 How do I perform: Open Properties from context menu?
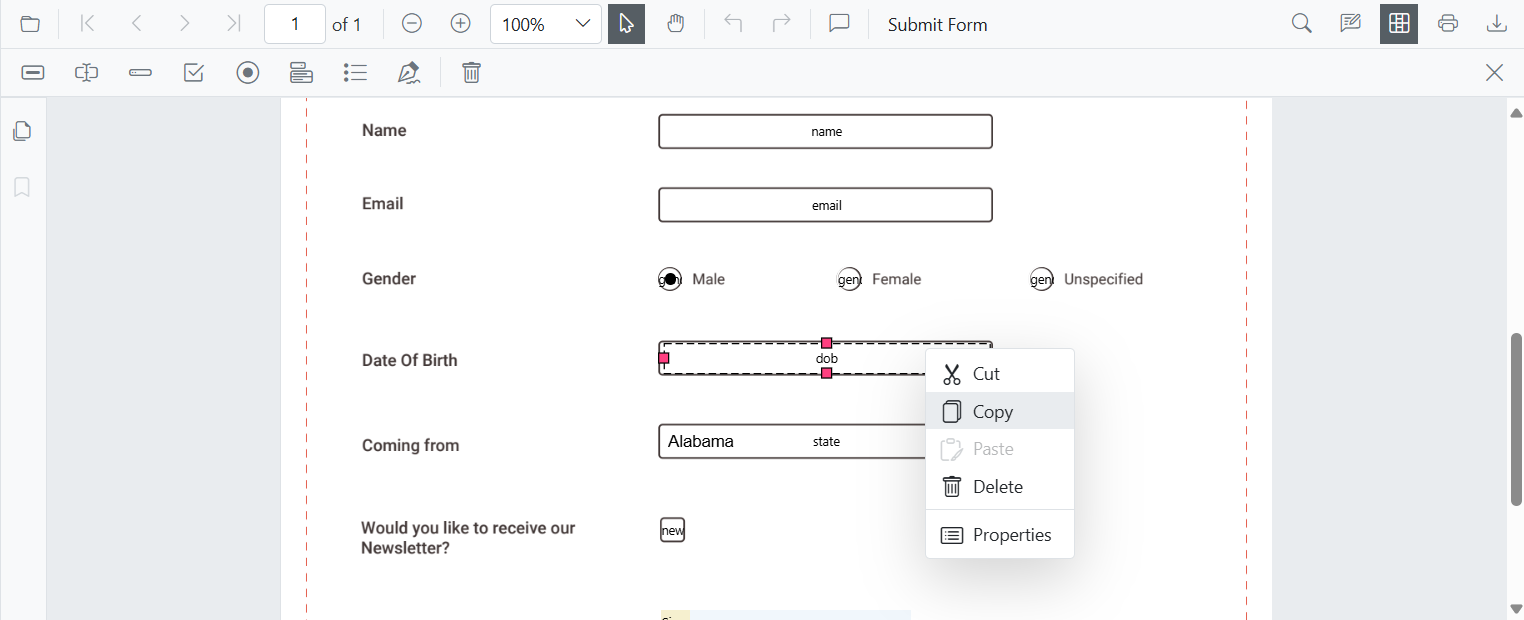coord(1000,535)
